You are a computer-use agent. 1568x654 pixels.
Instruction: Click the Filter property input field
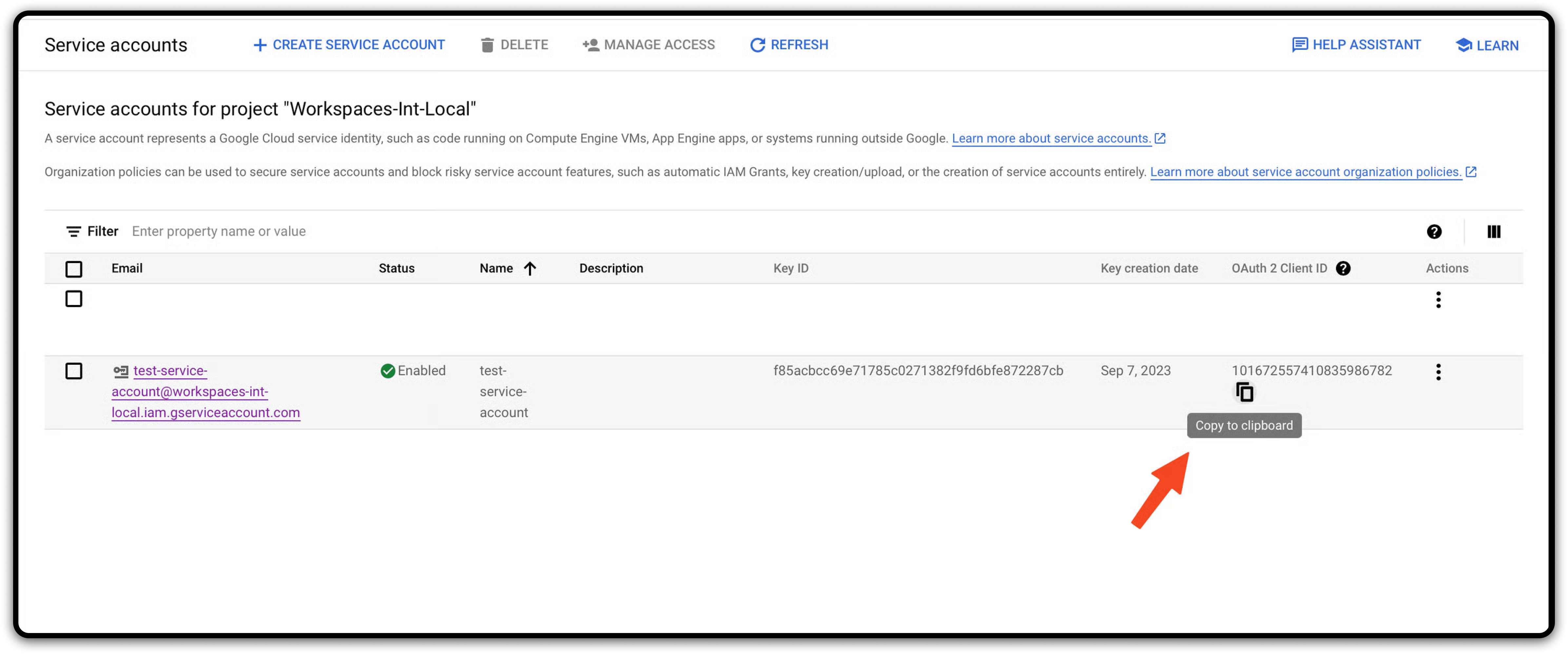(426, 232)
